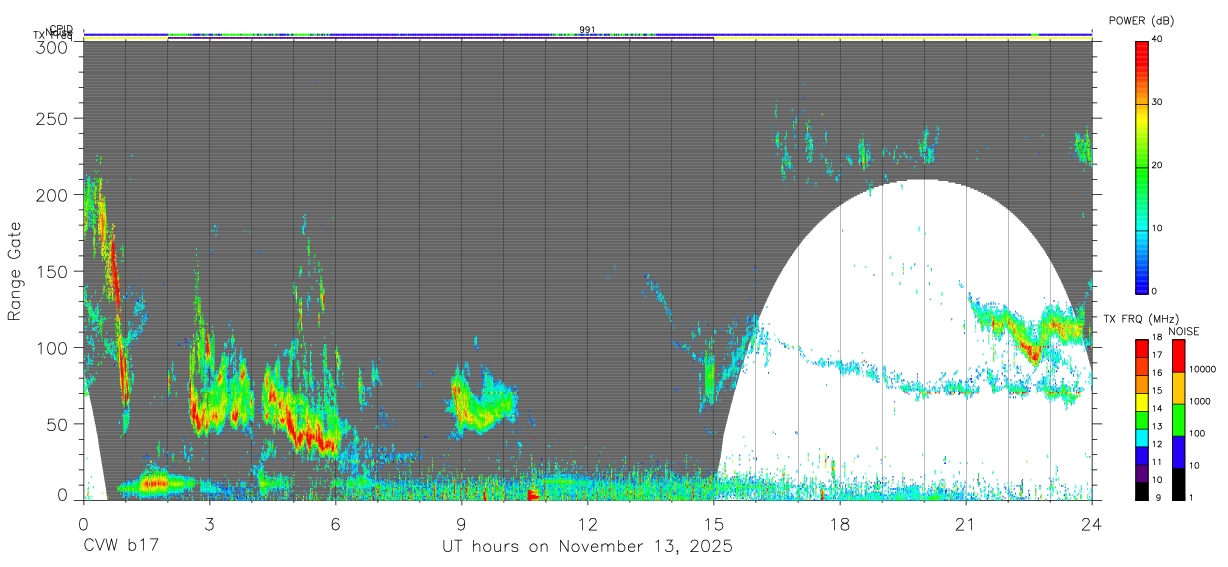1228x567 pixels.
Task: Click the orange-yellow segment of the NOISE bar
Action: point(1178,387)
